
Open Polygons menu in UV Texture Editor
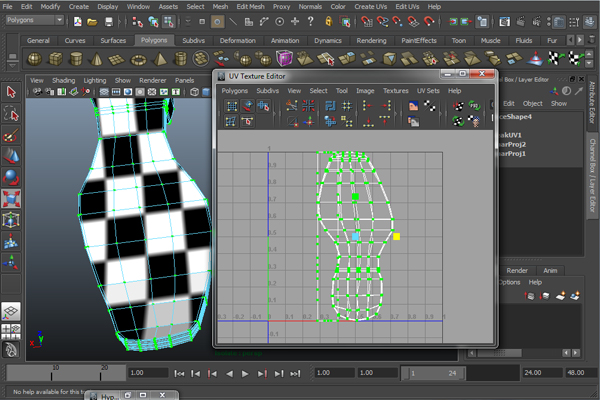point(235,91)
